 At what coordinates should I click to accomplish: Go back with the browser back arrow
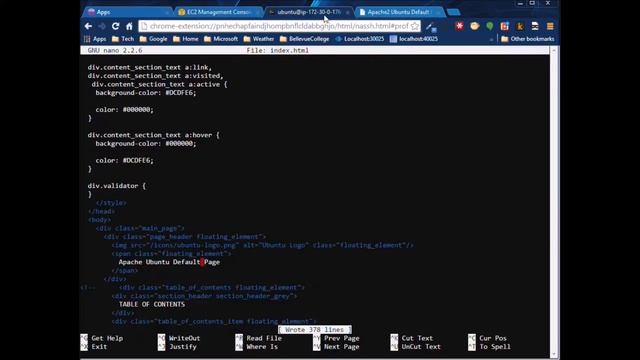click(x=89, y=26)
